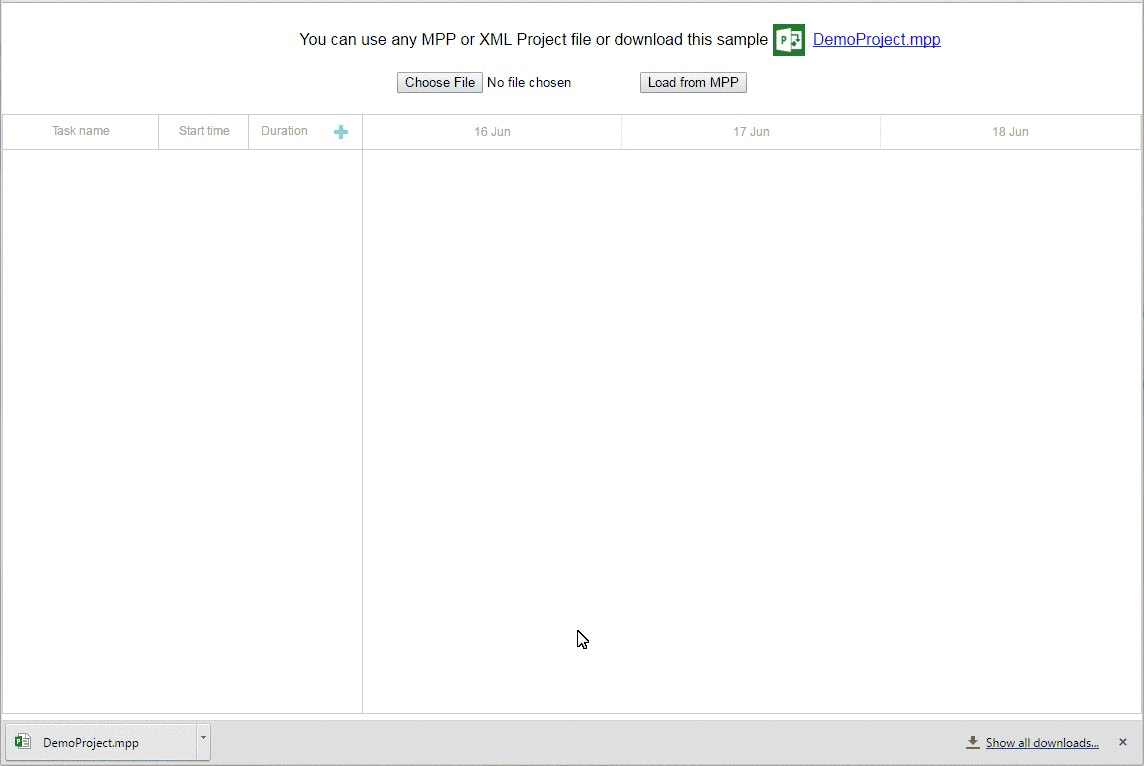Click the 16 Jun timeline header
Viewport: 1144px width, 766px height.
(492, 132)
